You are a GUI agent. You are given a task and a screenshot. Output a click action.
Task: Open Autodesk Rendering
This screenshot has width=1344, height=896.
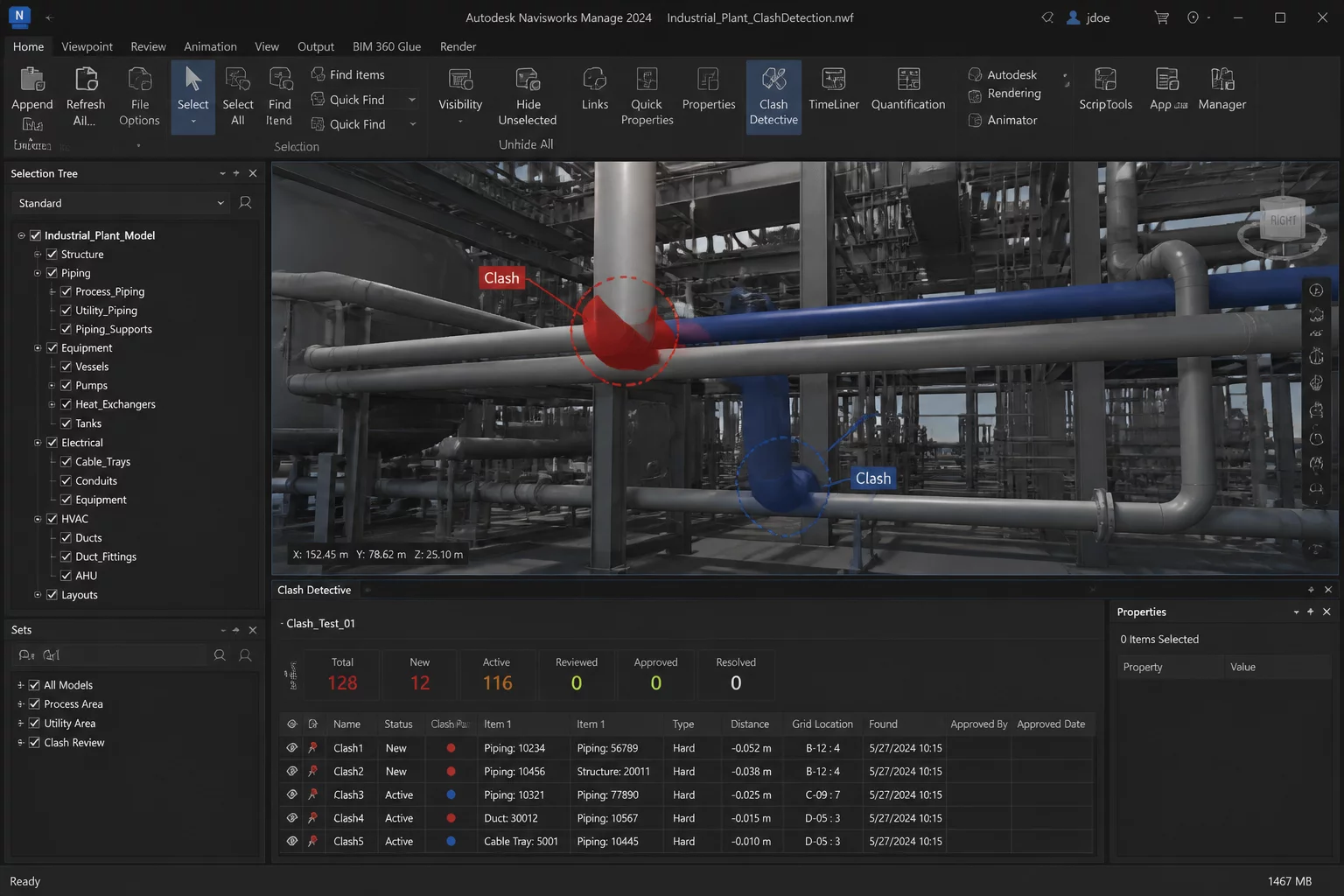(x=1005, y=84)
